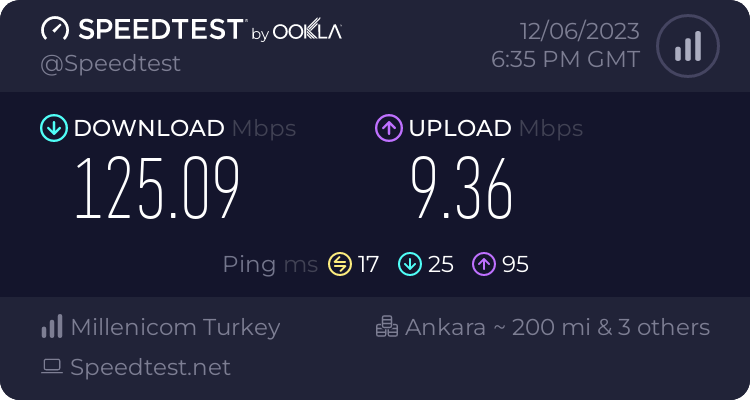
Task: Click the 6:35 PM GMT time
Action: tap(565, 60)
